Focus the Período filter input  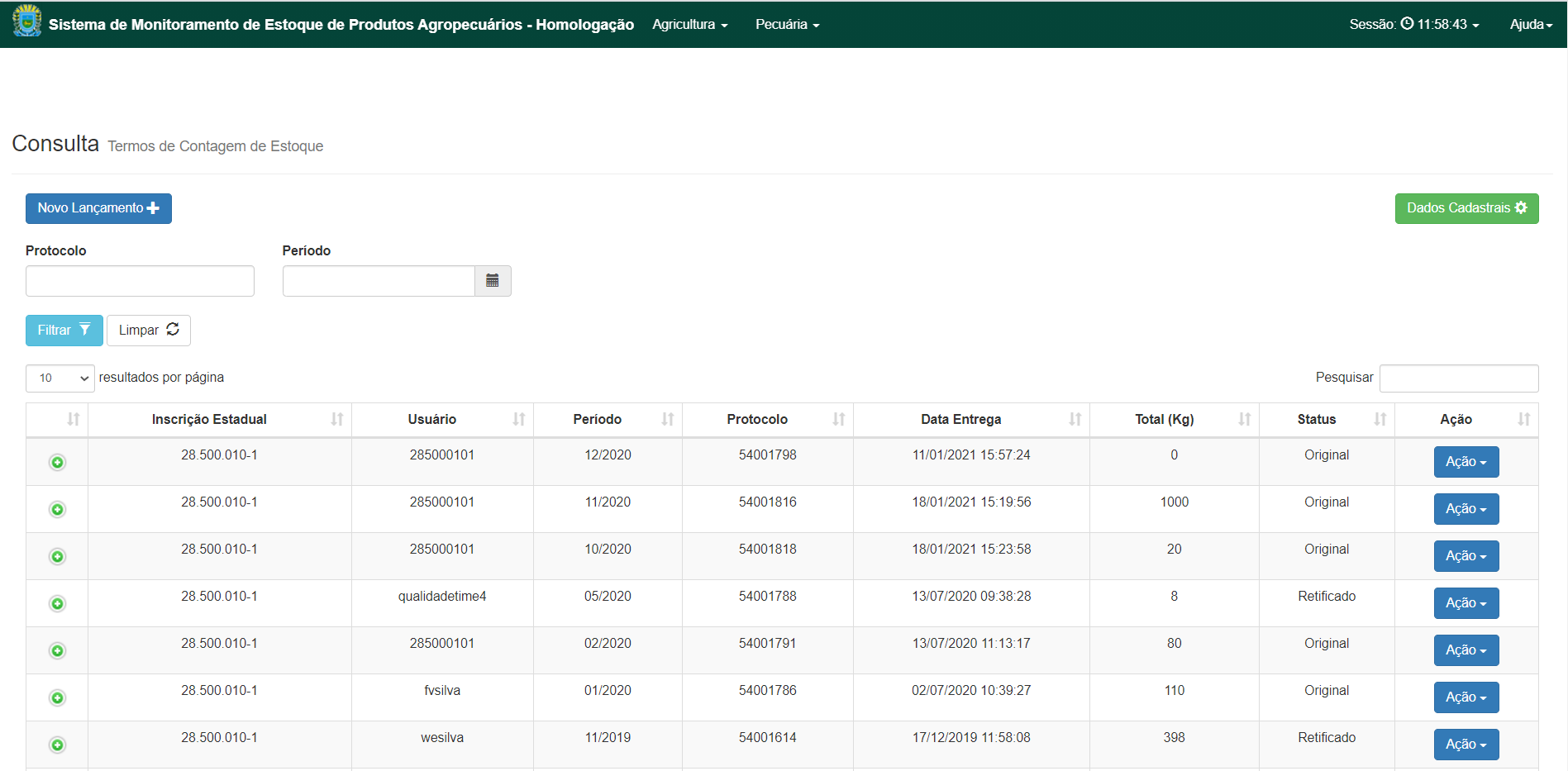pos(379,281)
